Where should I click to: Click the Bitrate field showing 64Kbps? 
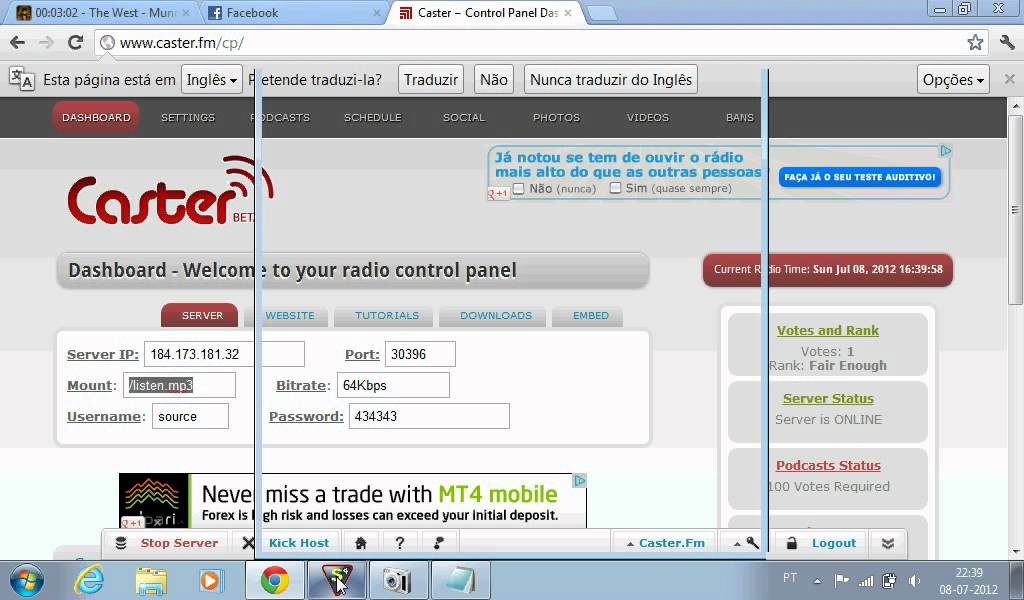(x=393, y=385)
